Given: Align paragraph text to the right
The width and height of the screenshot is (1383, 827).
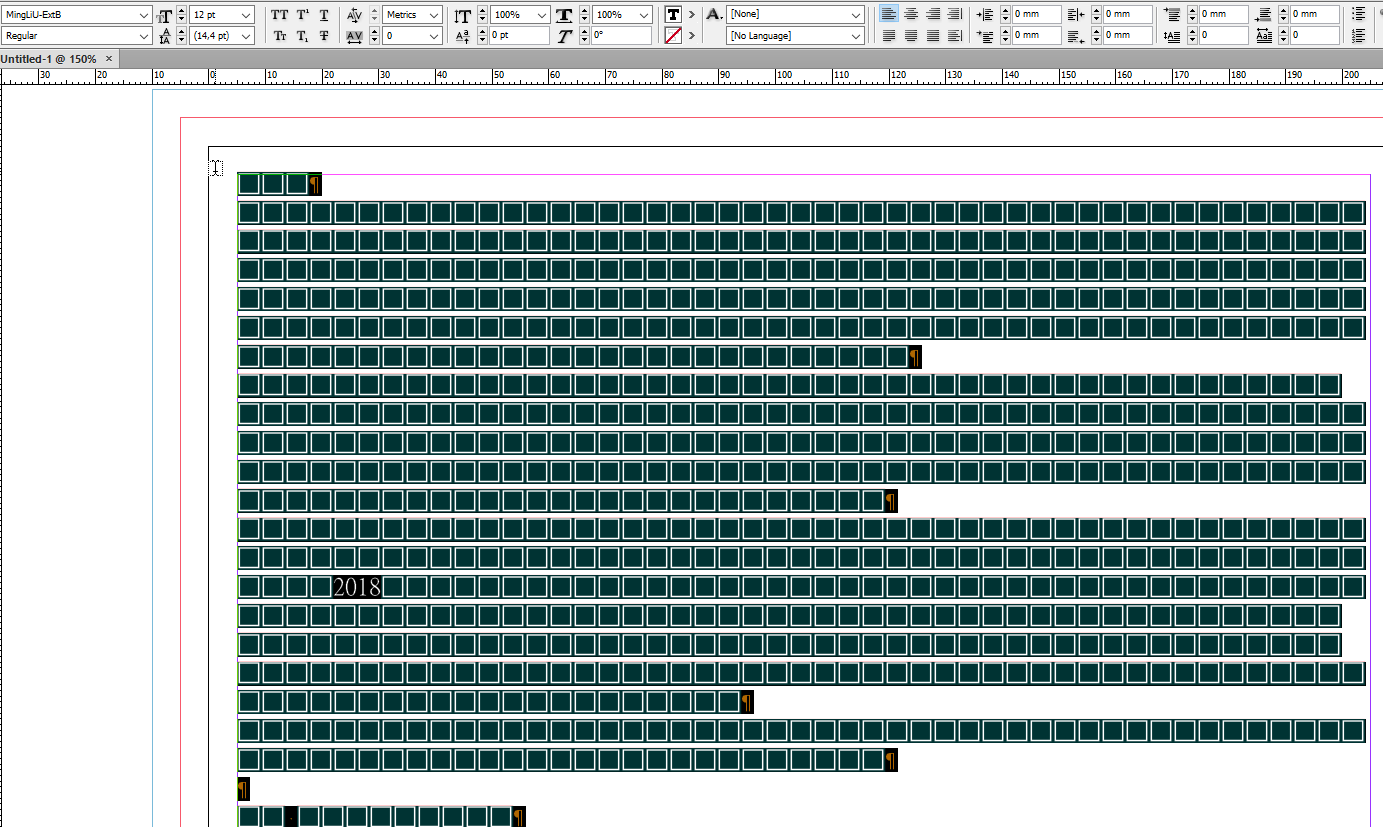Looking at the screenshot, I should click(933, 15).
